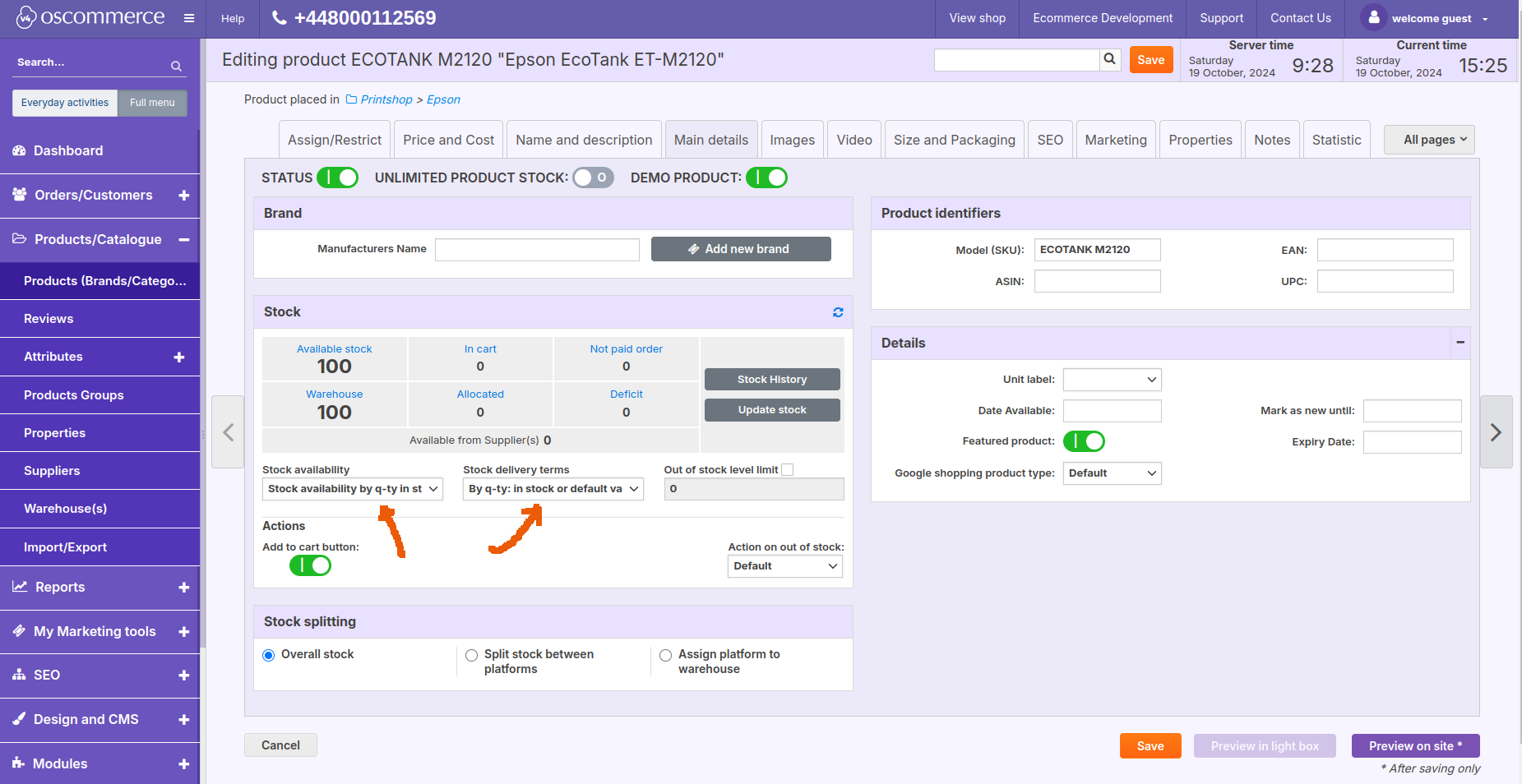Open the welcome guest dropdown arrow
This screenshot has height=784, width=1522.
(x=1485, y=19)
